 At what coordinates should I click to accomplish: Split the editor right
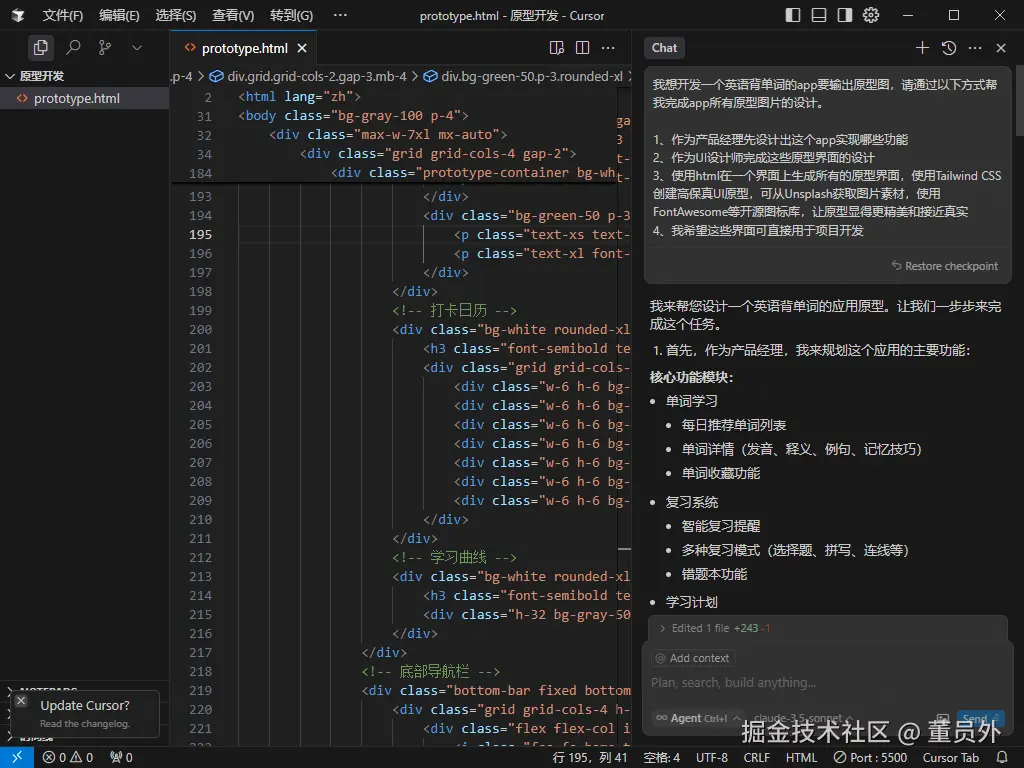pyautogui.click(x=583, y=48)
